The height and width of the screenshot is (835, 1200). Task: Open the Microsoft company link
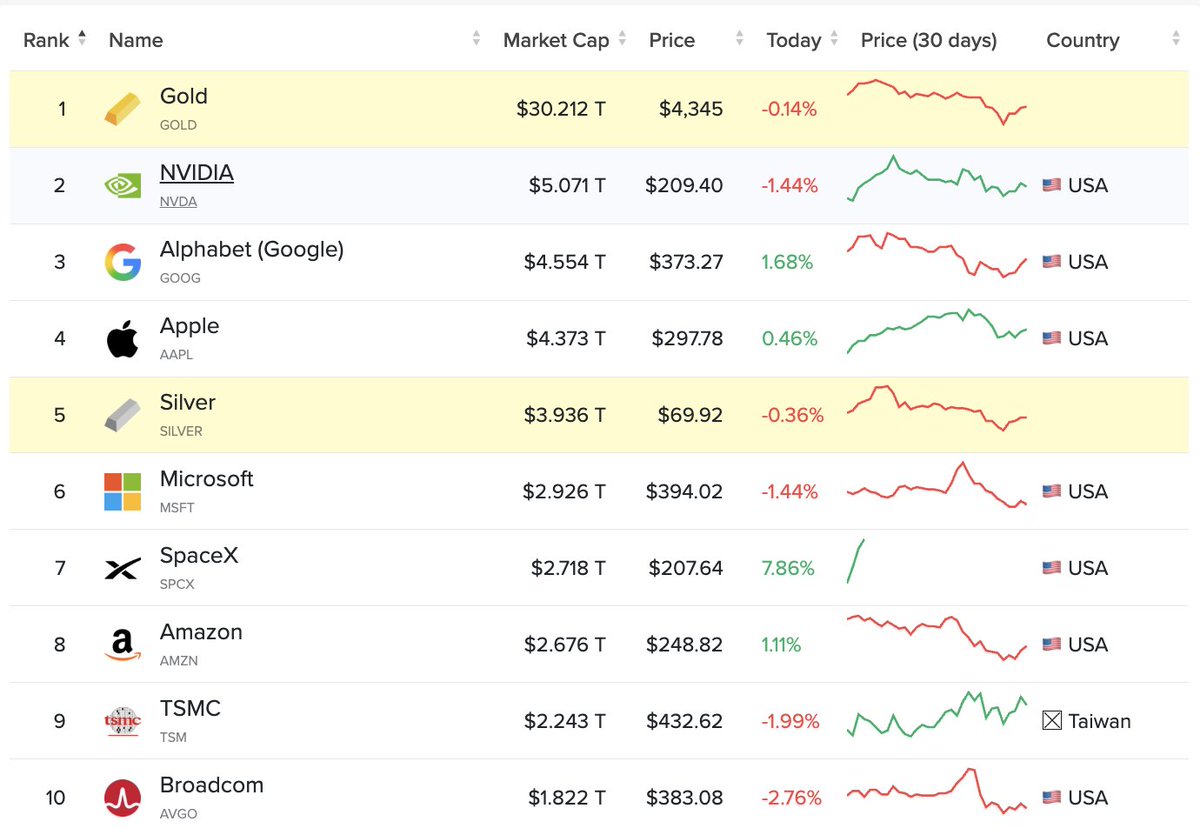point(207,479)
